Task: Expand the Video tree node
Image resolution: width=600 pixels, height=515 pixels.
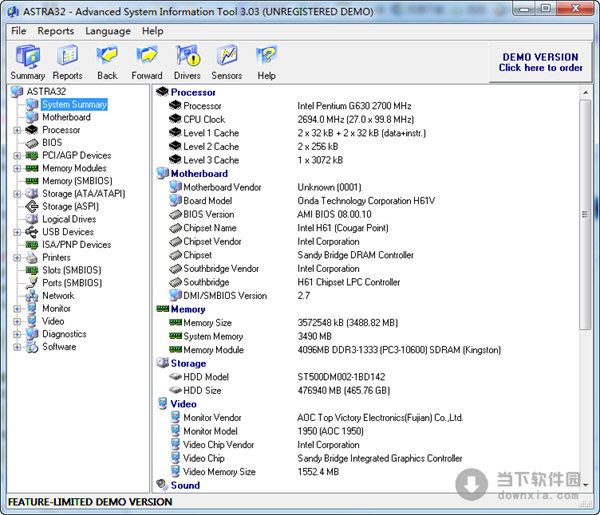Action: [x=17, y=321]
